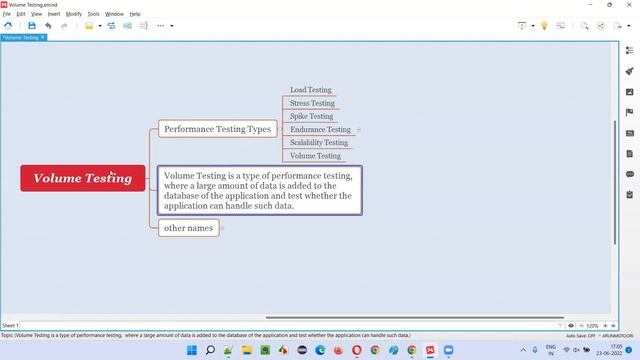Viewport: 640px width, 360px height.
Task: Click the 120% zoom level value
Action: pyautogui.click(x=592, y=326)
